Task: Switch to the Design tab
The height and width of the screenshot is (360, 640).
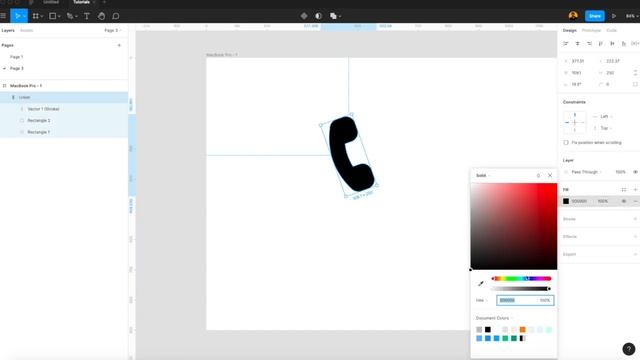Action: [x=570, y=30]
